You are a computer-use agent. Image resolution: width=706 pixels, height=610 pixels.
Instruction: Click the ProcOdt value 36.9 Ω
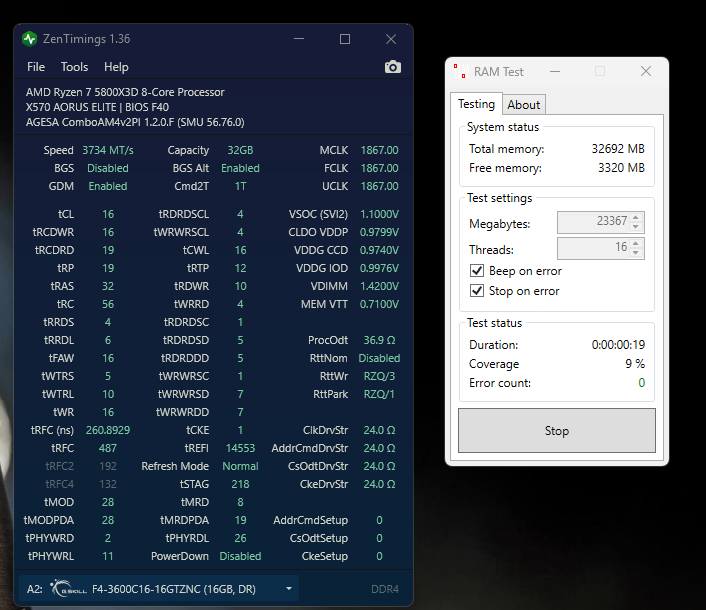pyautogui.click(x=379, y=340)
